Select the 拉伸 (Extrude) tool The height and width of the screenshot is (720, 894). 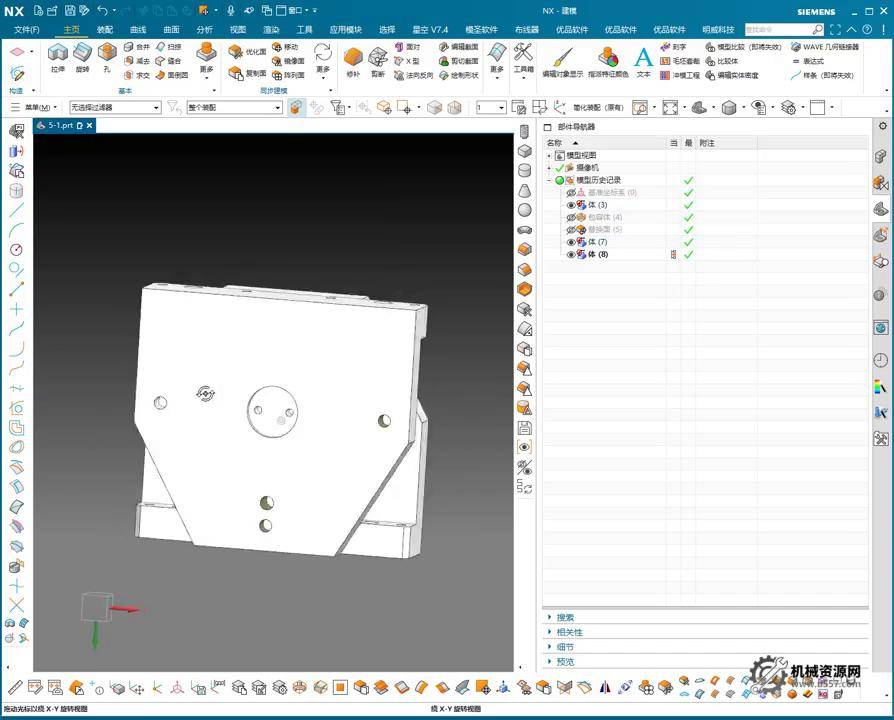click(57, 56)
